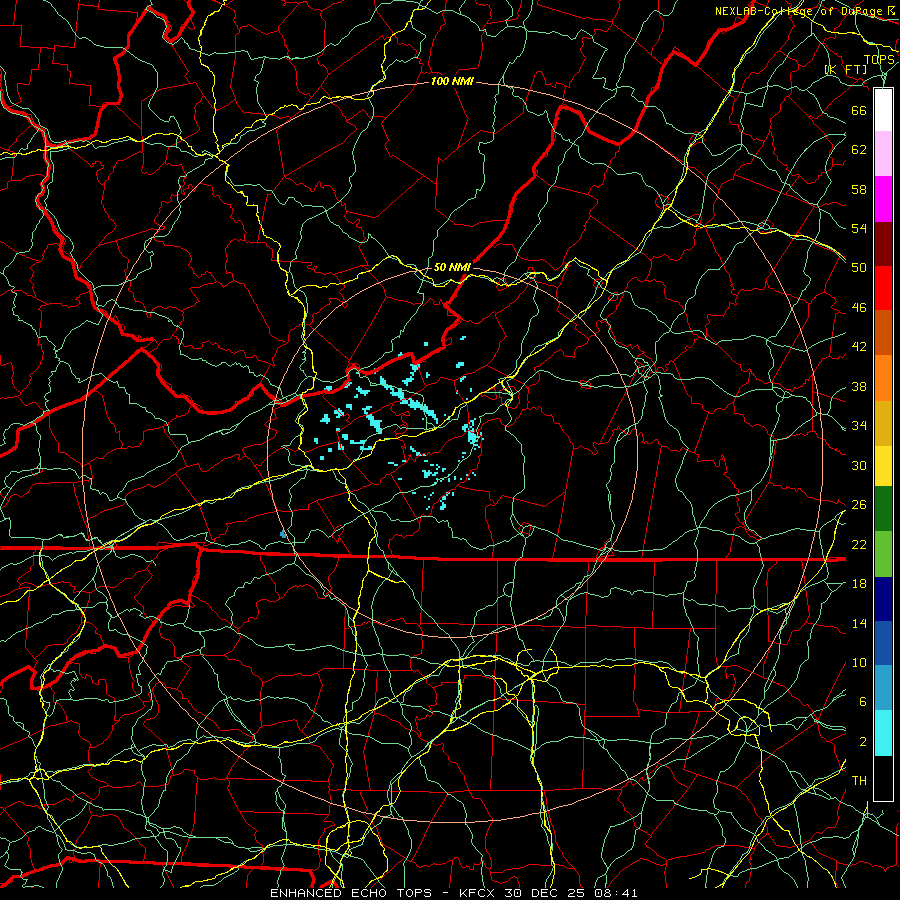This screenshot has height=900, width=900.
Task: Click the '6' scale label
Action: 863,701
